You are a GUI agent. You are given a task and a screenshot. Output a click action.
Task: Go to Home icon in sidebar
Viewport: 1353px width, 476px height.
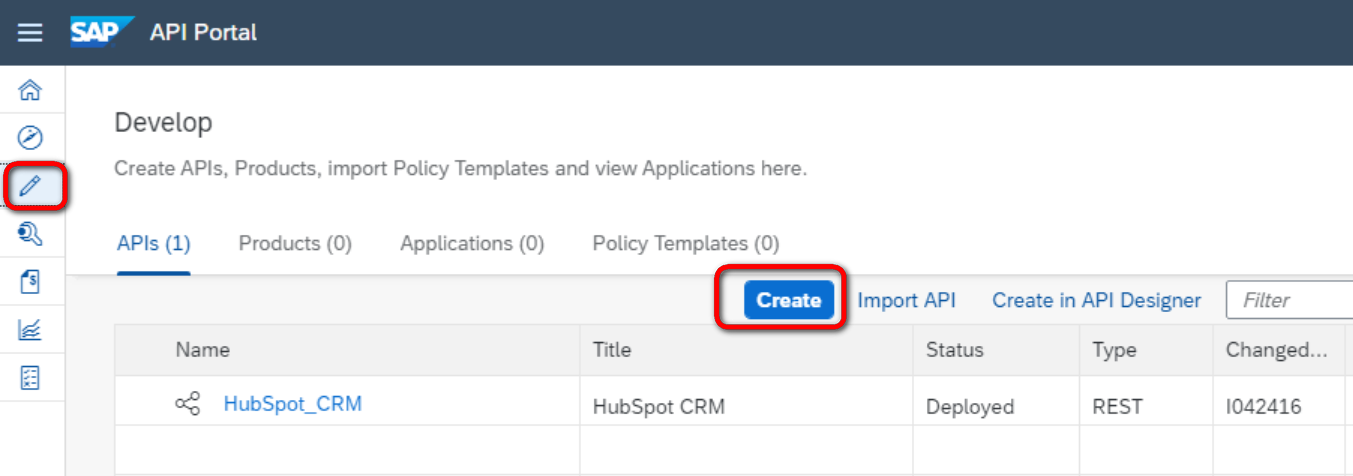(31, 91)
